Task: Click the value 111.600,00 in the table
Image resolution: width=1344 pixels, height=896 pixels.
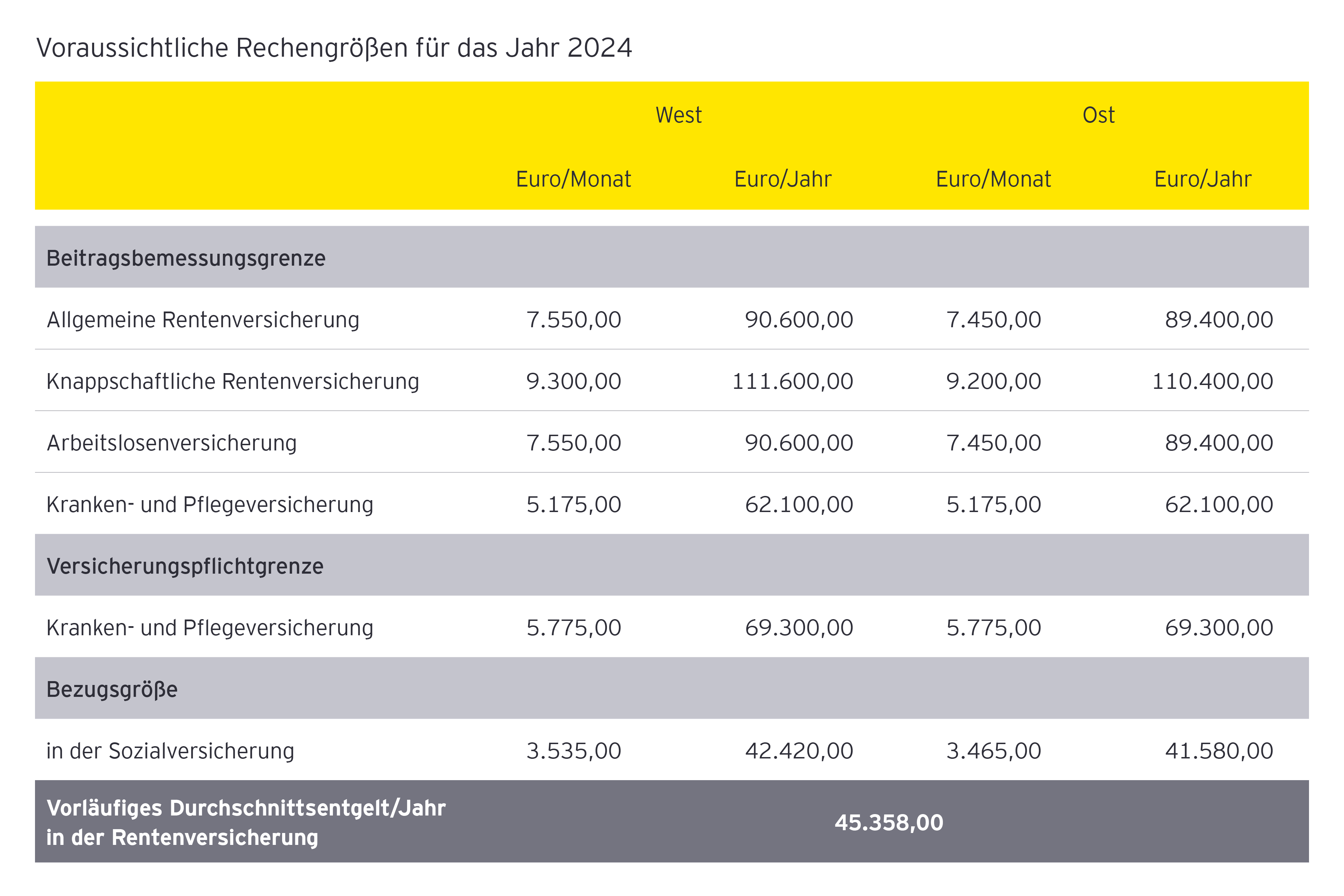Action: point(792,381)
